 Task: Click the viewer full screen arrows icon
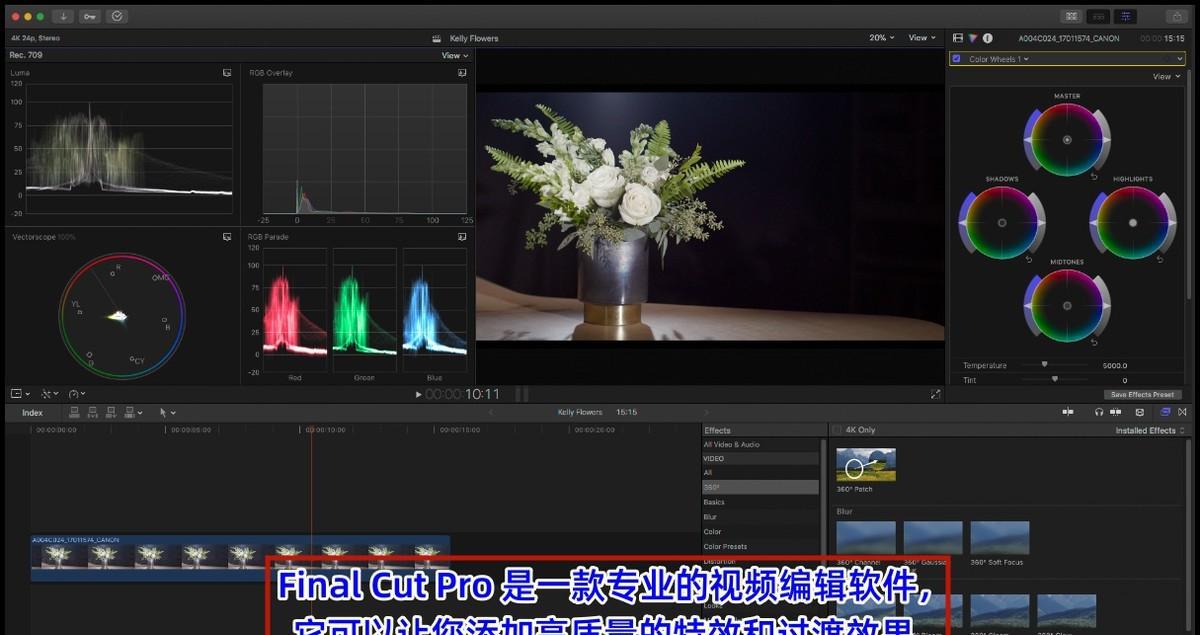(x=935, y=394)
